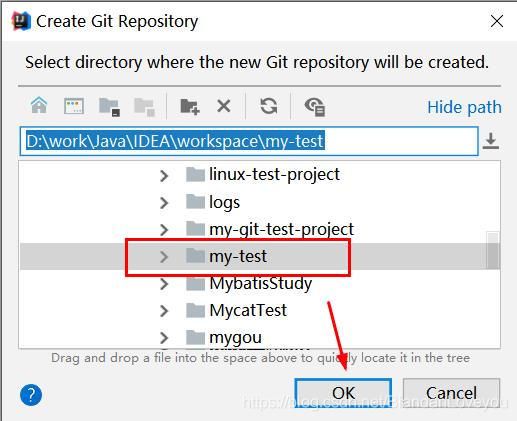The image size is (517, 421).
Task: Create a New Folder via toolbar
Action: pos(190,107)
